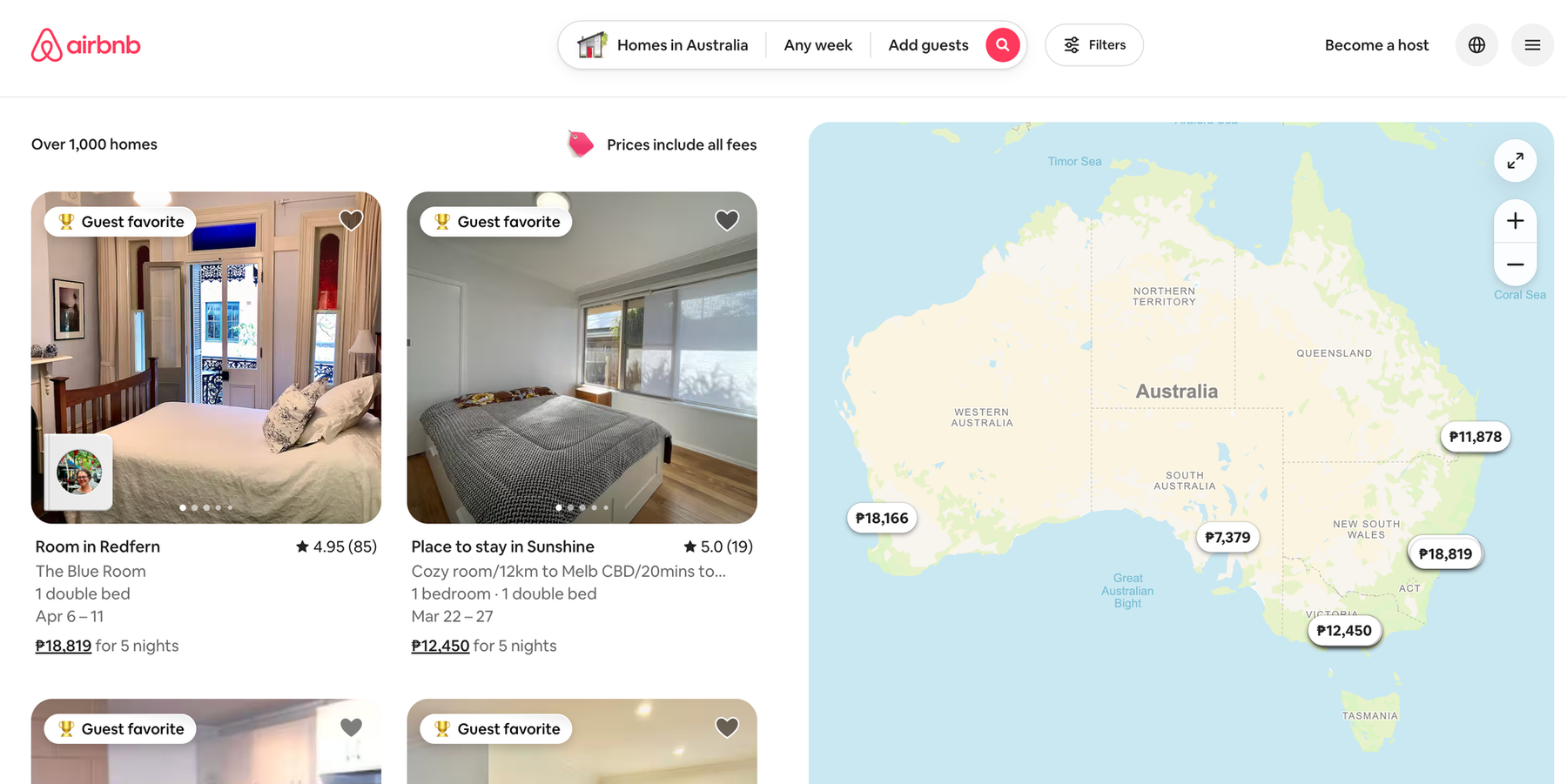Click the red search magnifier button
Image resolution: width=1567 pixels, height=784 pixels.
1002,44
